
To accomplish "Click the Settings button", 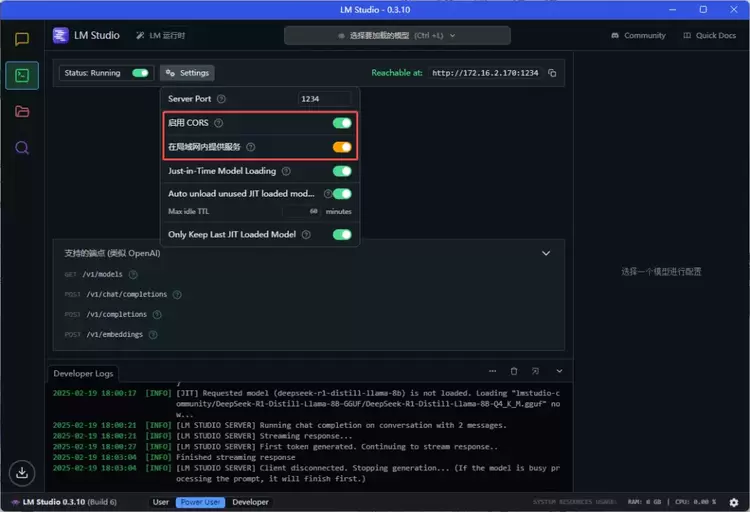I will click(x=187, y=73).
